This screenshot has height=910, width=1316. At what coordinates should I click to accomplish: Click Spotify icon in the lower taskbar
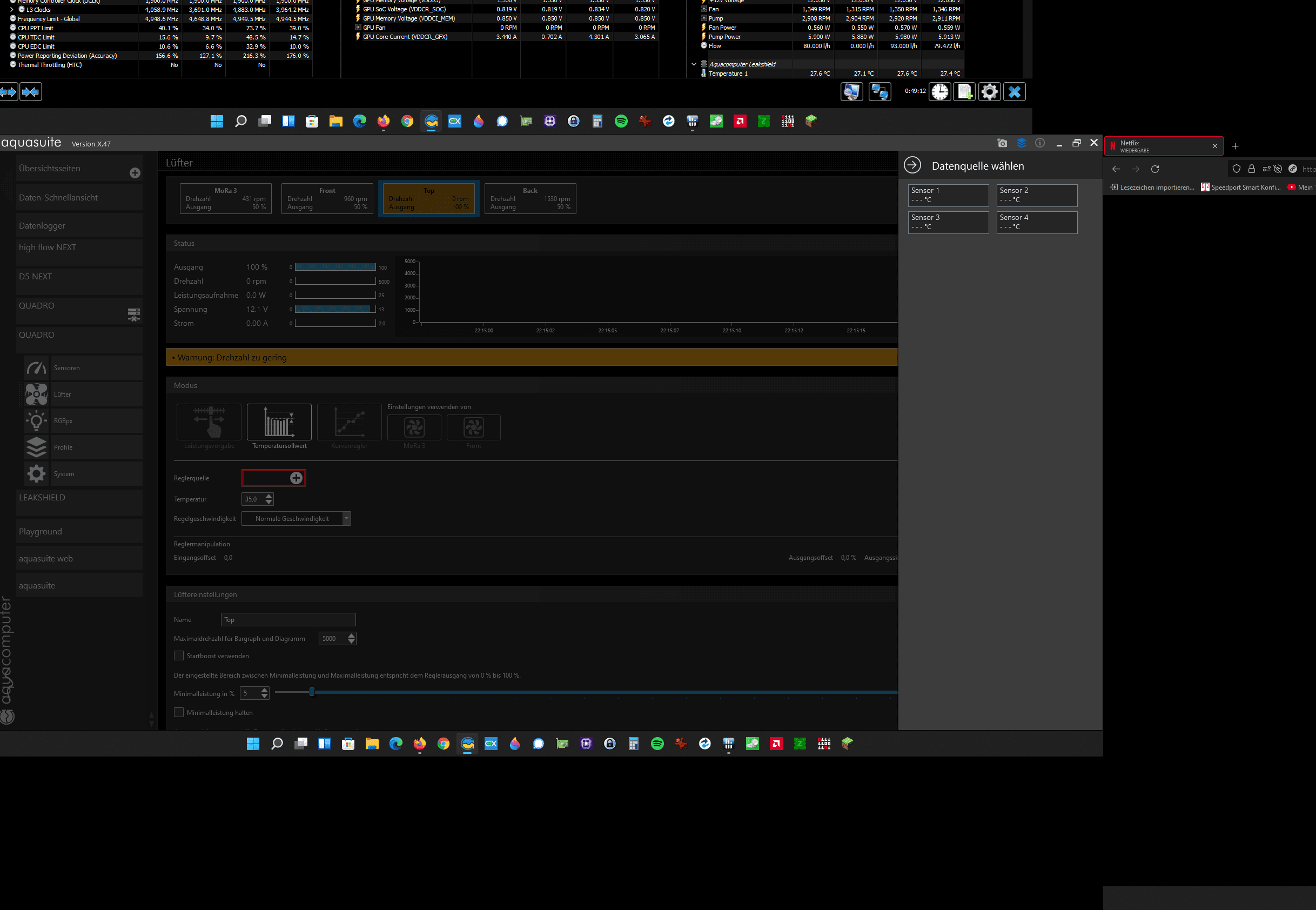tap(657, 743)
